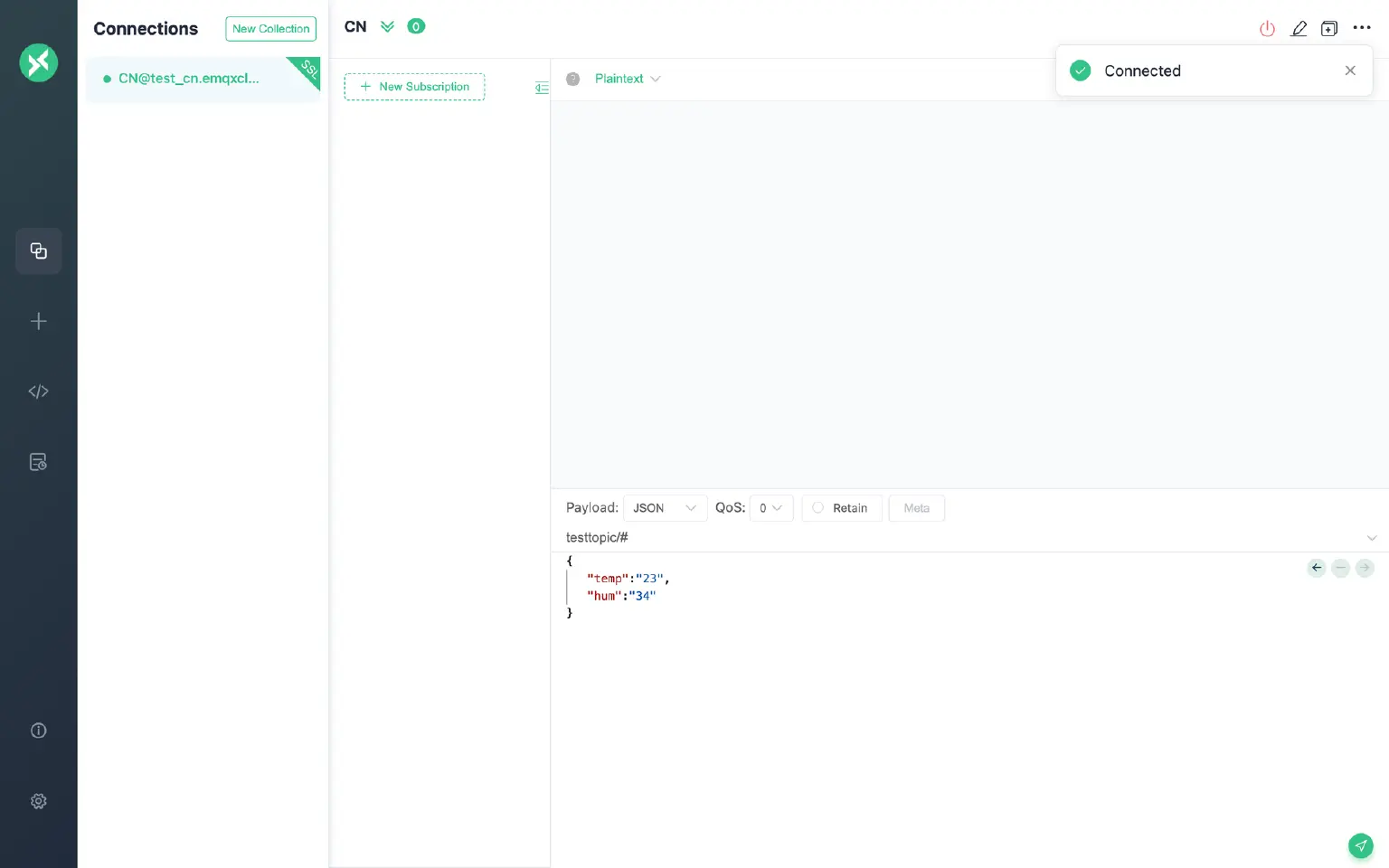This screenshot has width=1389, height=868.
Task: Toggle the CN connection details double-chevron
Action: click(387, 27)
